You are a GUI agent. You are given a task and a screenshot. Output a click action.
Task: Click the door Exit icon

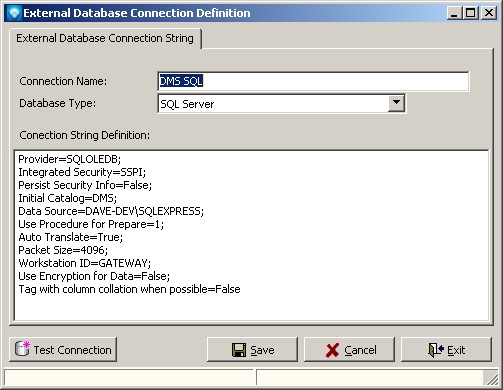(436, 350)
